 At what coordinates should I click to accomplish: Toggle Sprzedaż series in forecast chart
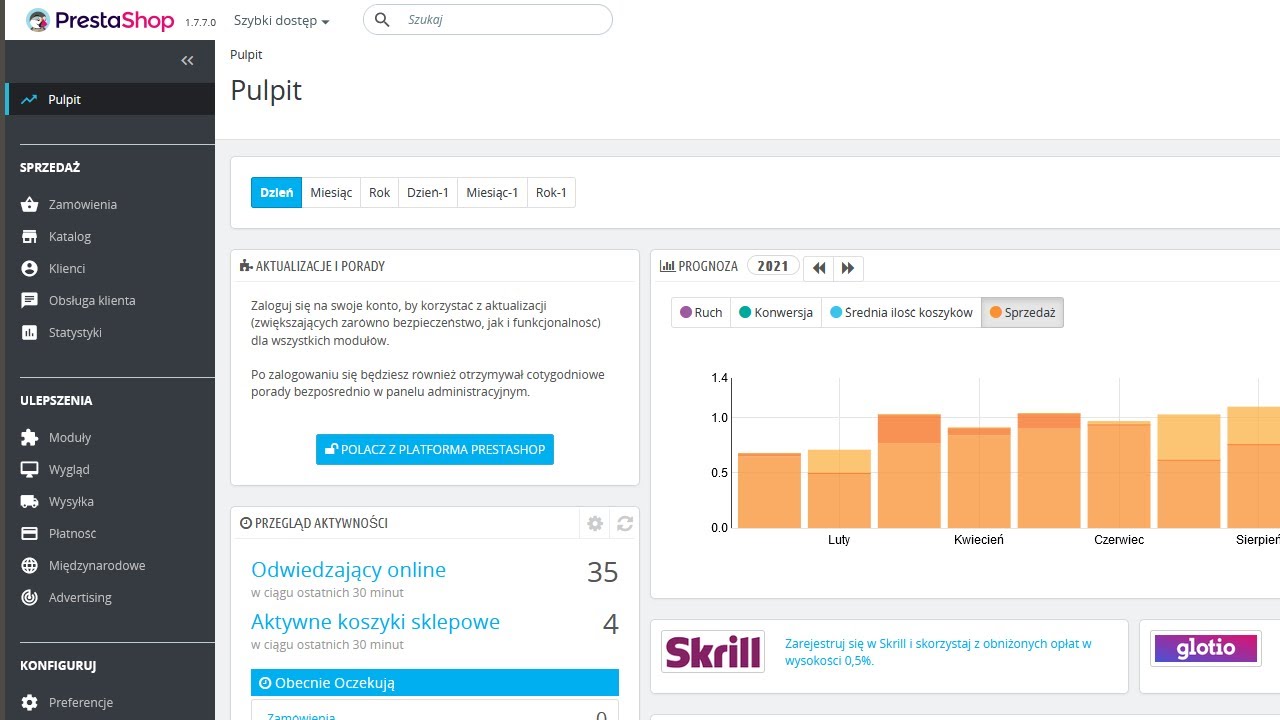[x=1022, y=312]
